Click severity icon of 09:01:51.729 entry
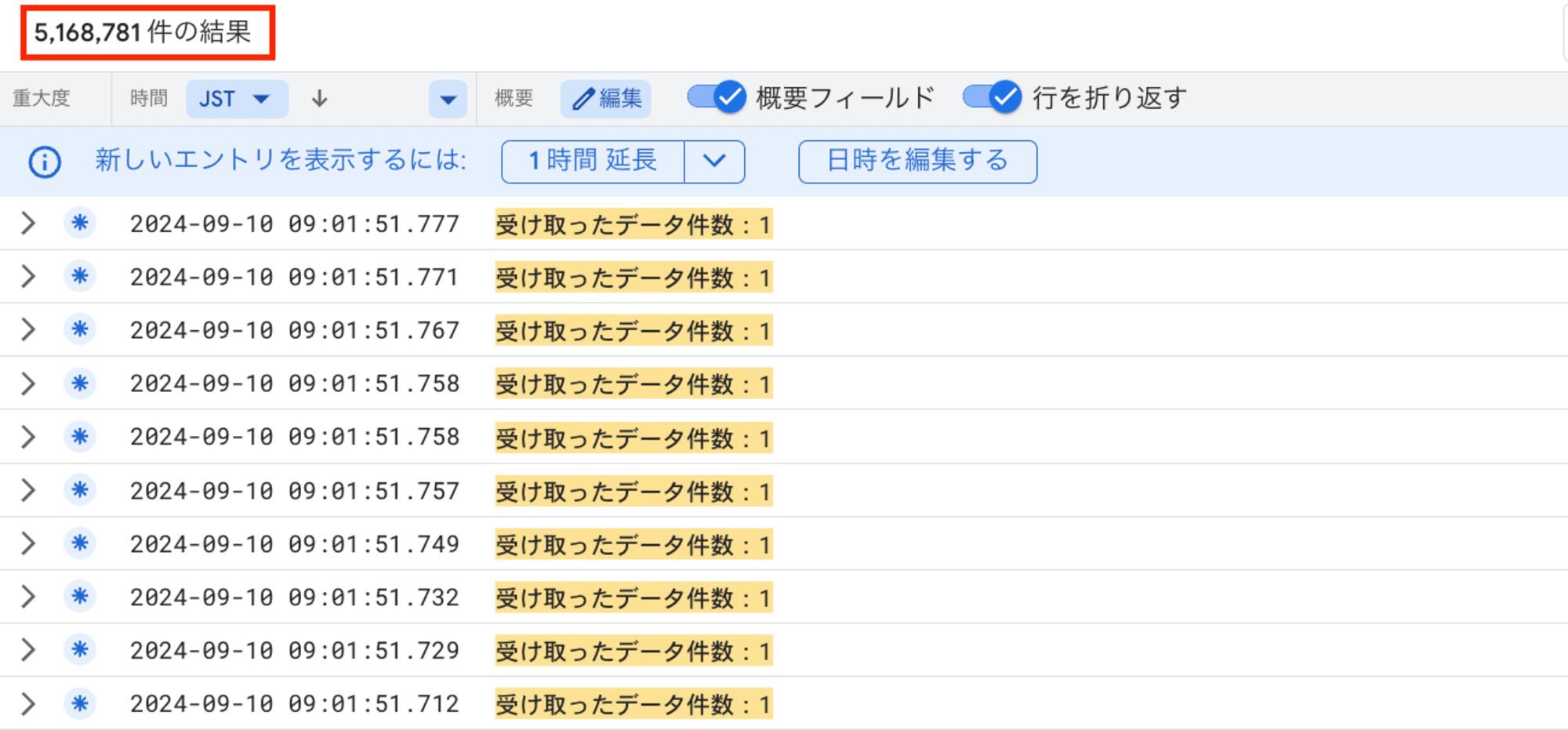The height and width of the screenshot is (730, 1568). coord(80,651)
